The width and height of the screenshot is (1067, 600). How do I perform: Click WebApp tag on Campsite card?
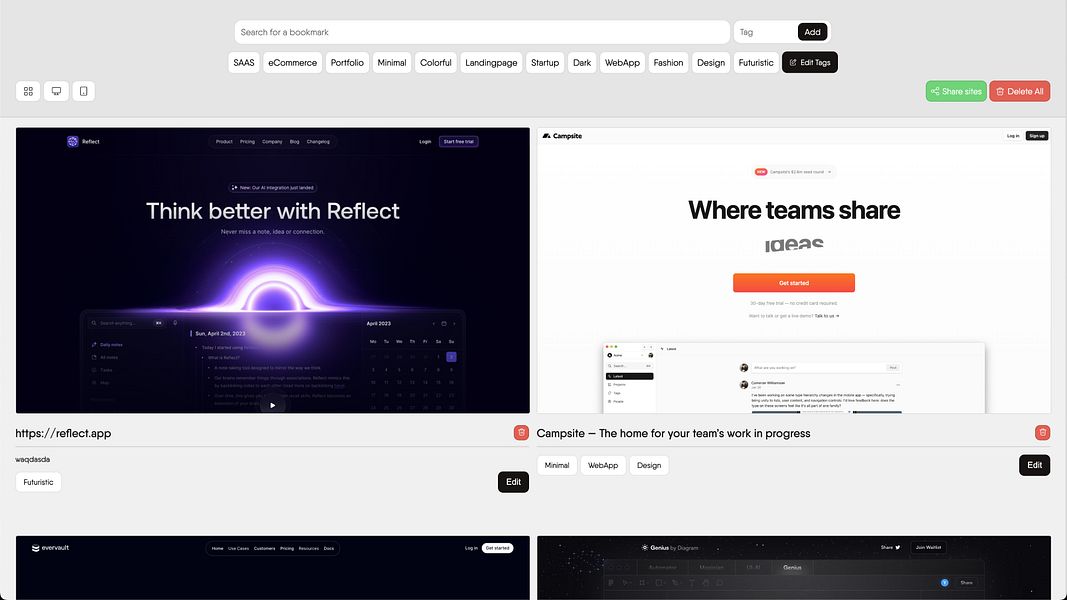coord(603,465)
